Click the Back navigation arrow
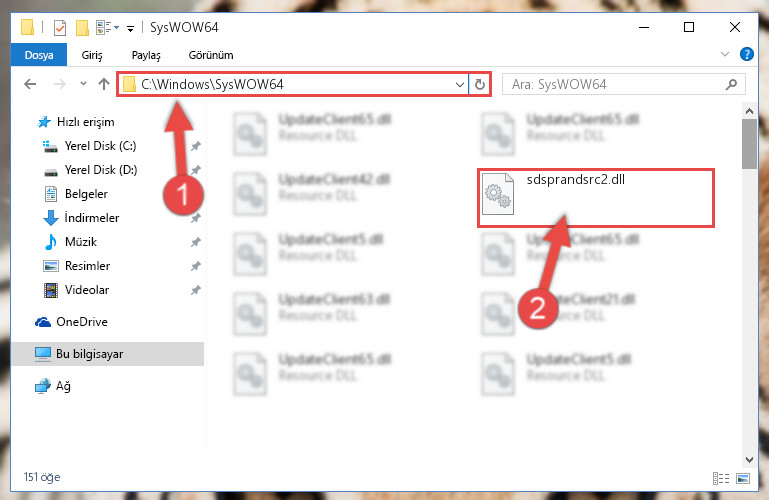 click(x=30, y=84)
